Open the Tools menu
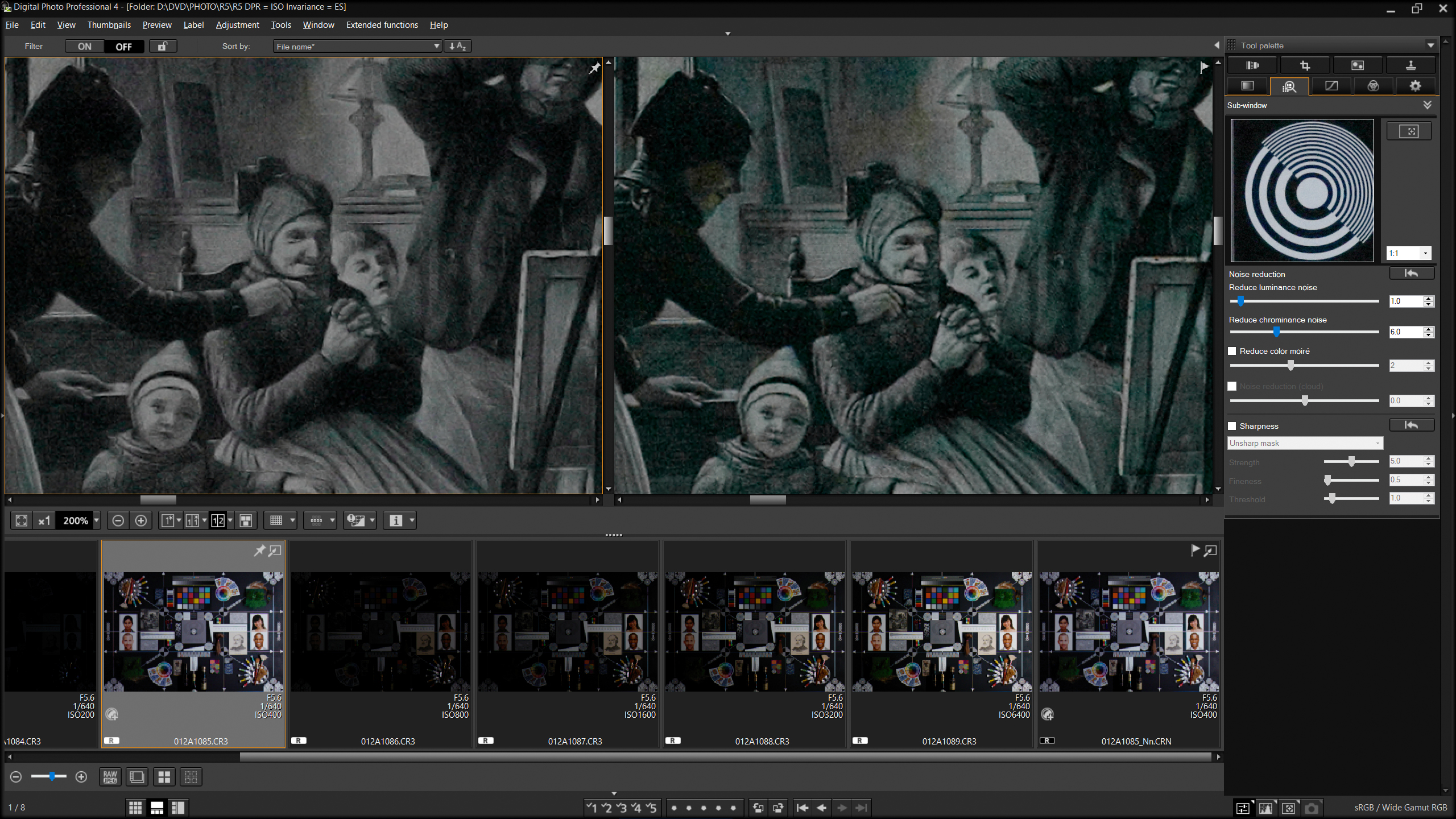The height and width of the screenshot is (819, 1456). 281,25
